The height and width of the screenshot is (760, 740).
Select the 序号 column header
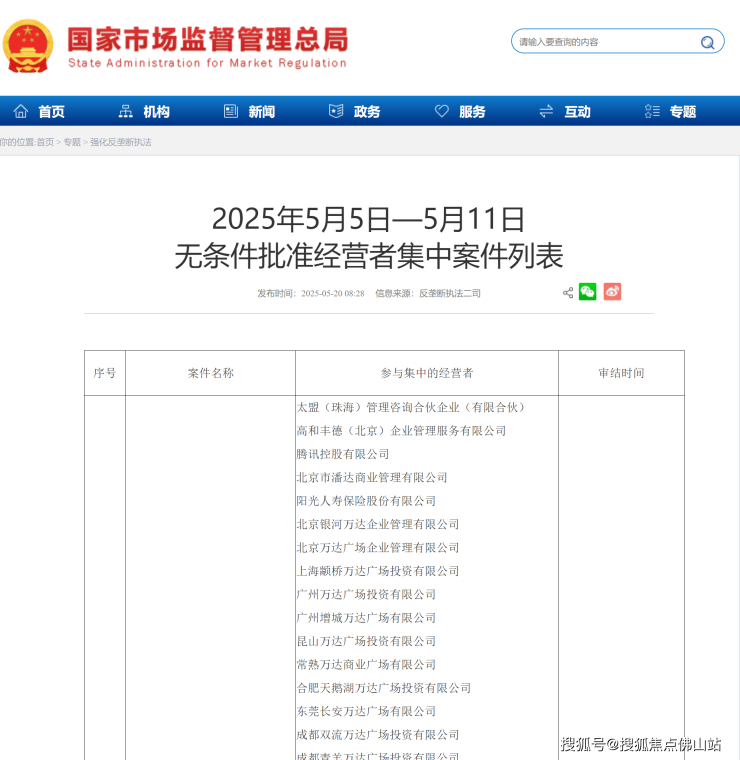(105, 373)
